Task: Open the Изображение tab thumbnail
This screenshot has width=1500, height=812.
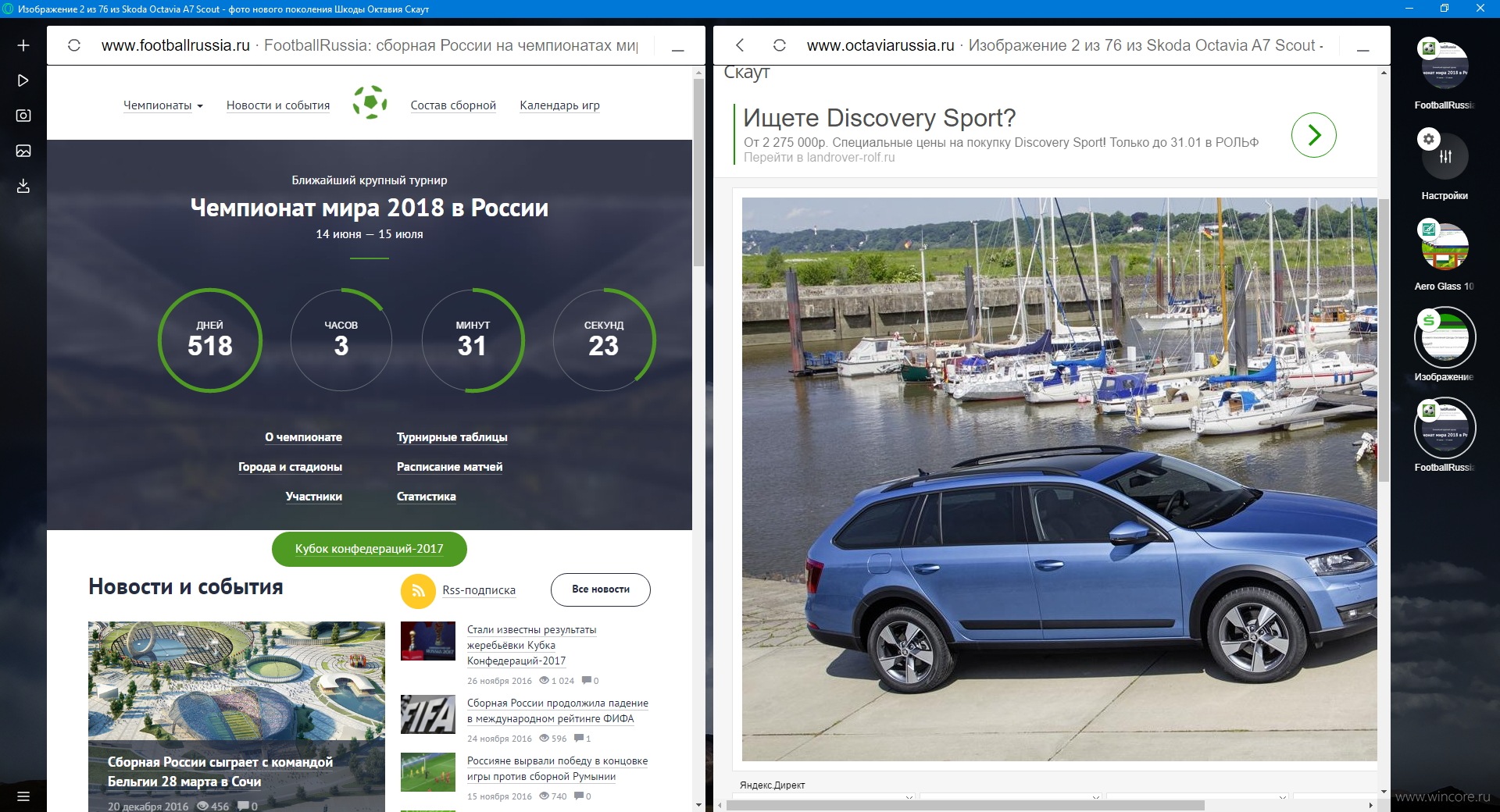Action: coord(1445,337)
